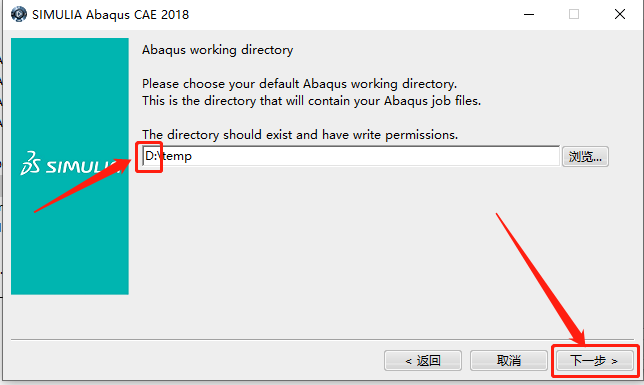Viewport: 644px width, 385px height.
Task: Proceed with the 下一步 > button
Action: click(x=594, y=361)
